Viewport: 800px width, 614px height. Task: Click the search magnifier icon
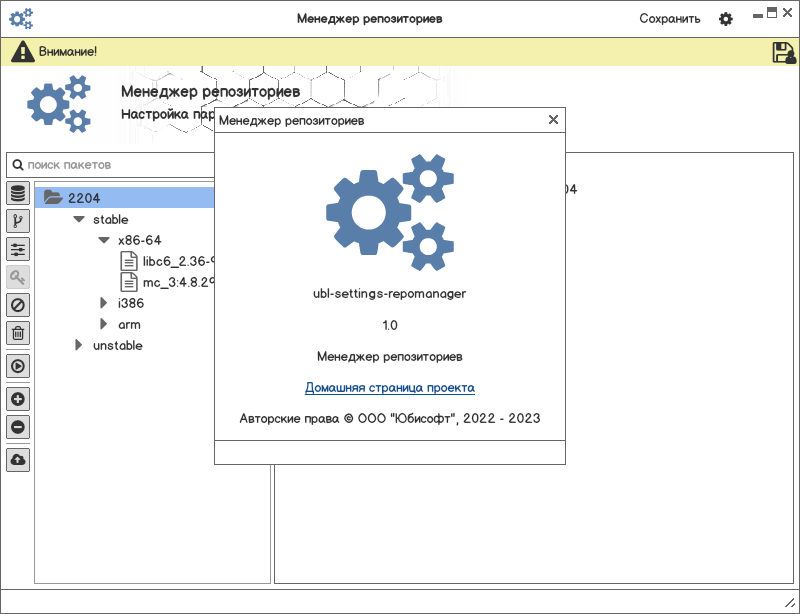click(18, 165)
